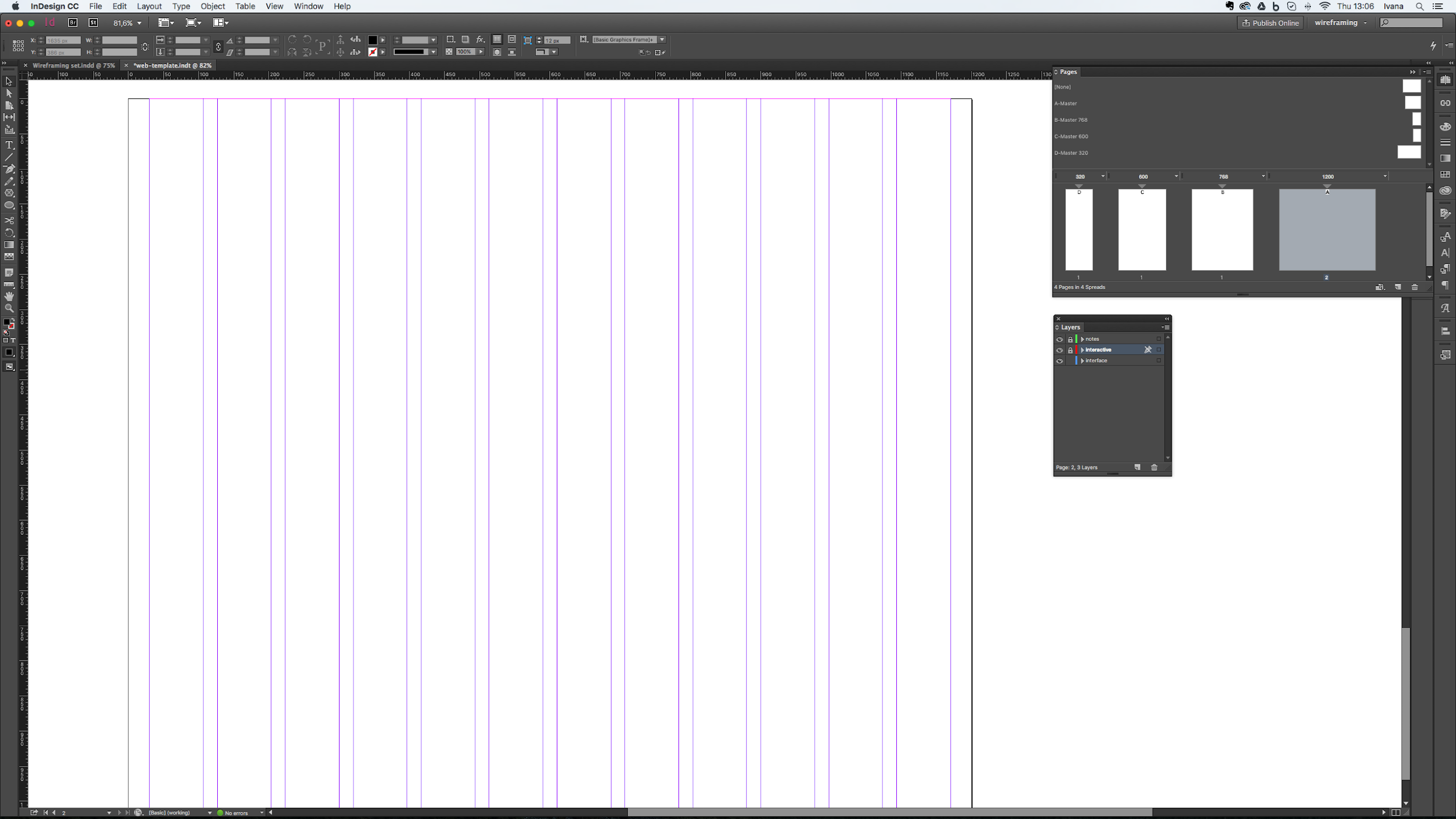1456x819 pixels.
Task: Create a new layer in Layers panel
Action: (x=1136, y=467)
